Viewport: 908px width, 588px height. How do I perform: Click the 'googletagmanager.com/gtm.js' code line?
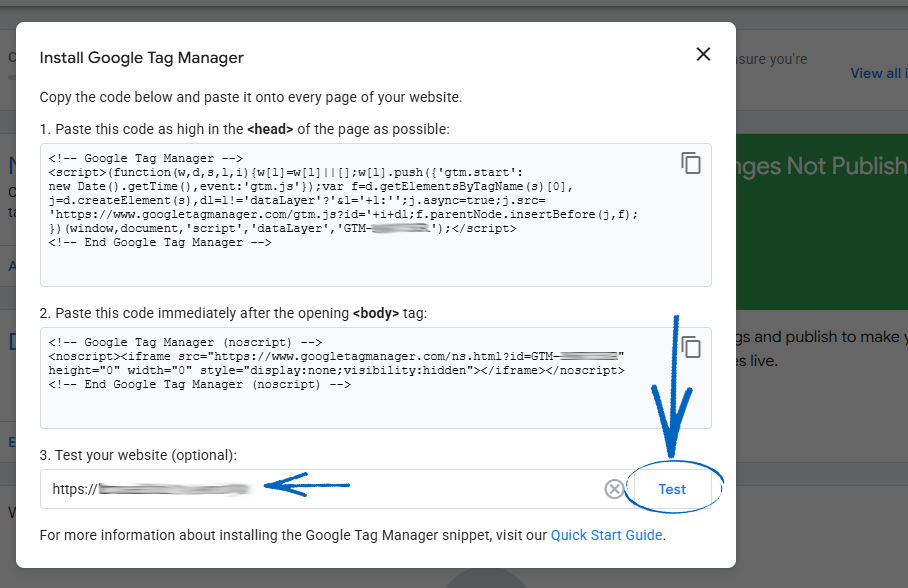[x=343, y=214]
